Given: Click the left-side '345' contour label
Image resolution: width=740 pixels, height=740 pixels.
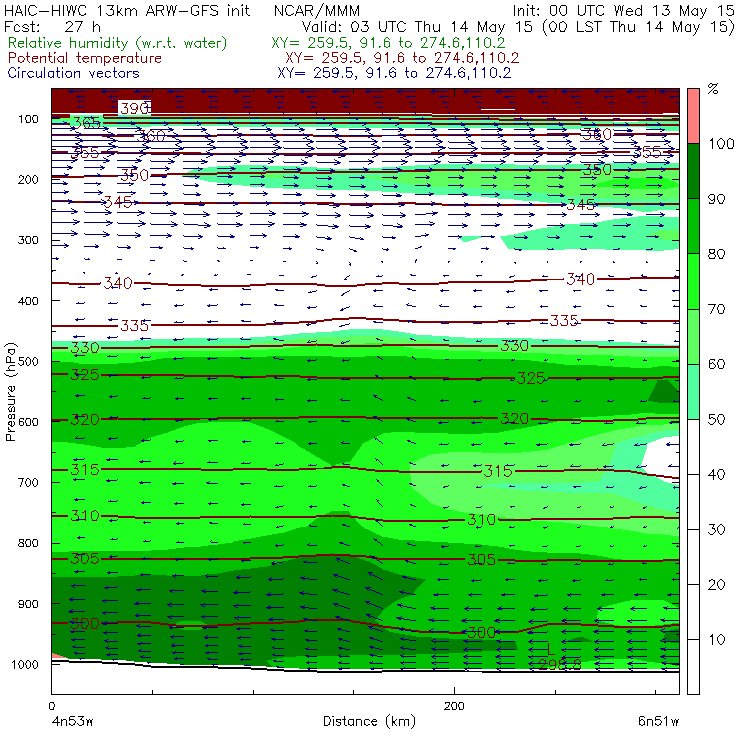Looking at the screenshot, I should [x=118, y=202].
